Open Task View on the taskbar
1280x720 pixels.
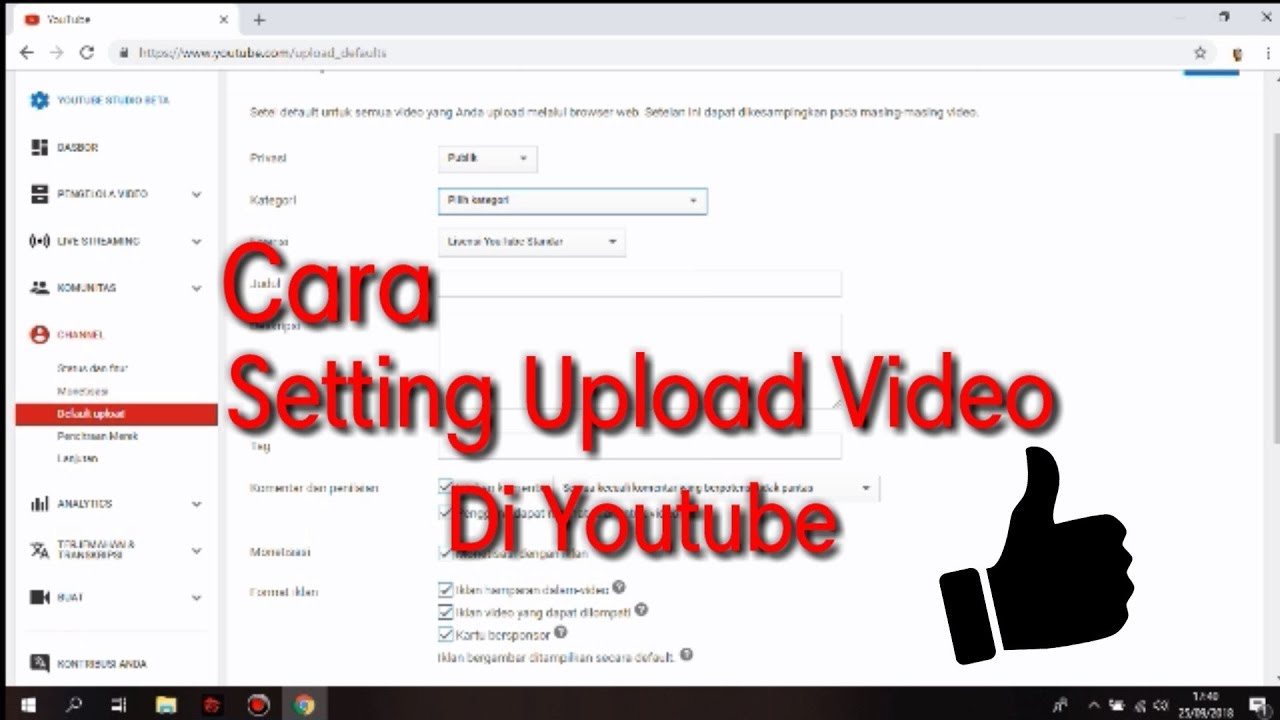(119, 704)
